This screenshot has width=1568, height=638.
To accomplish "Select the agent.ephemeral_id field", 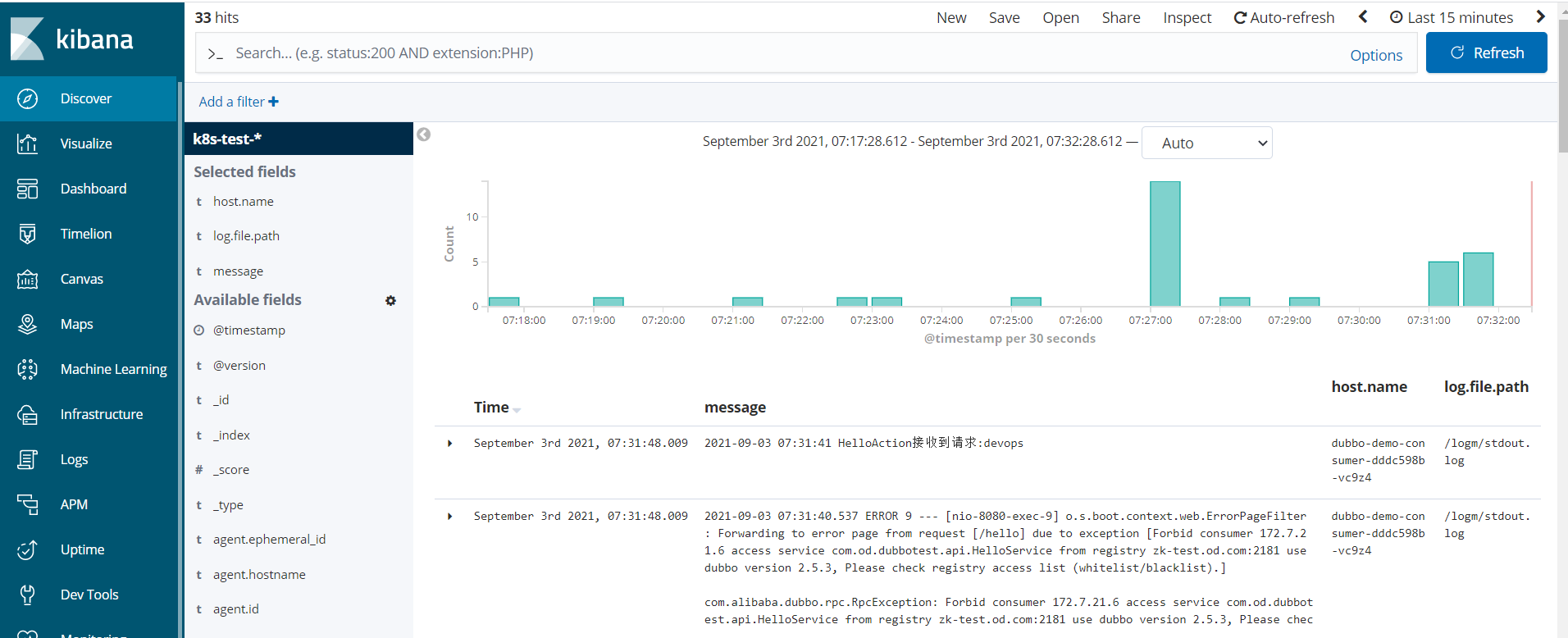I will click(269, 540).
